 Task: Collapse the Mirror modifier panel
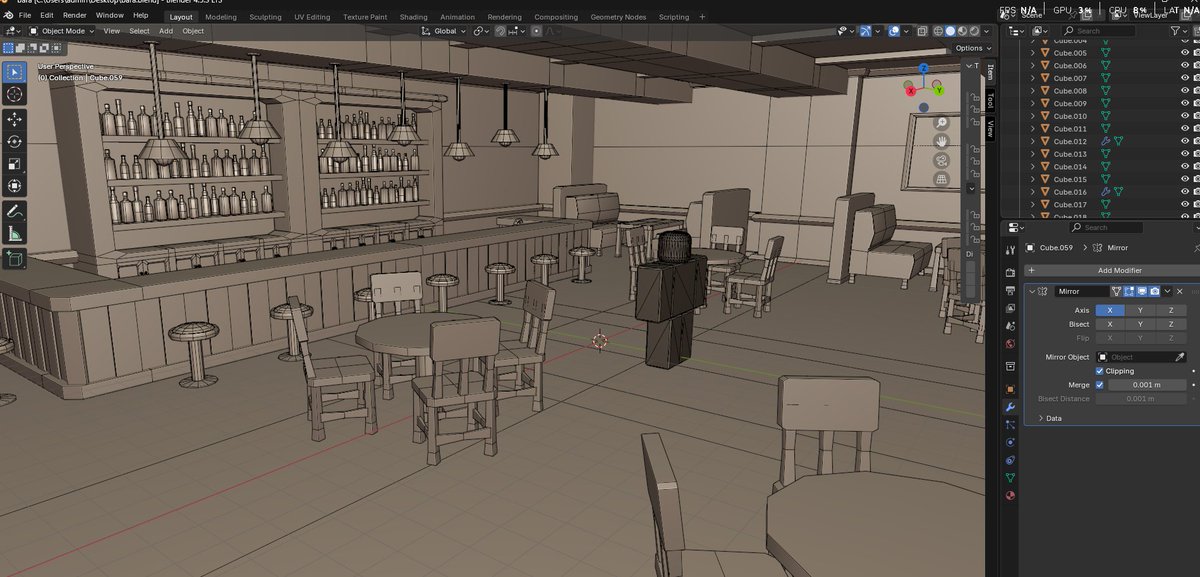(x=1032, y=291)
